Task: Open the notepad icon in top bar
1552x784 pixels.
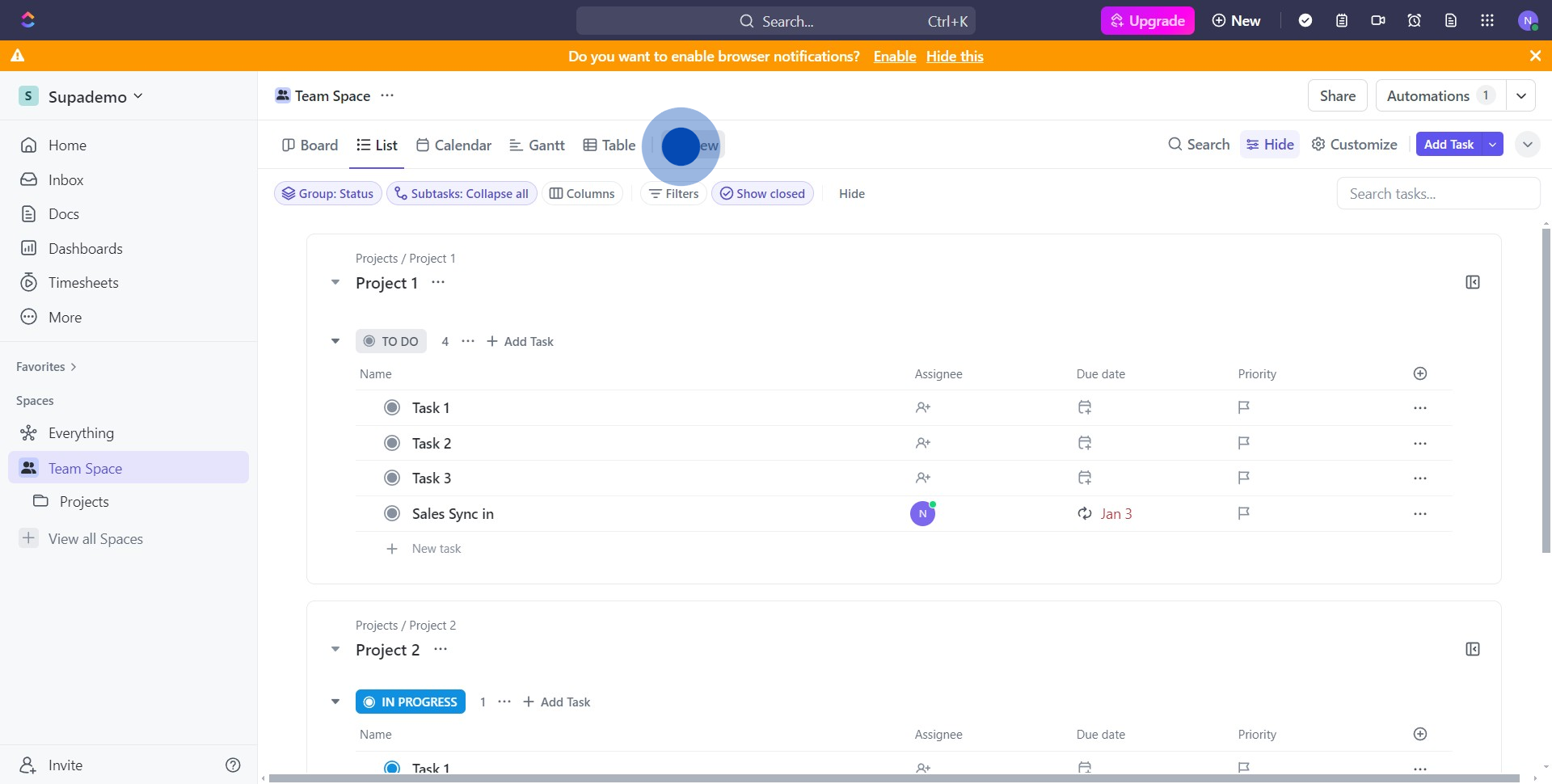Action: (x=1342, y=21)
